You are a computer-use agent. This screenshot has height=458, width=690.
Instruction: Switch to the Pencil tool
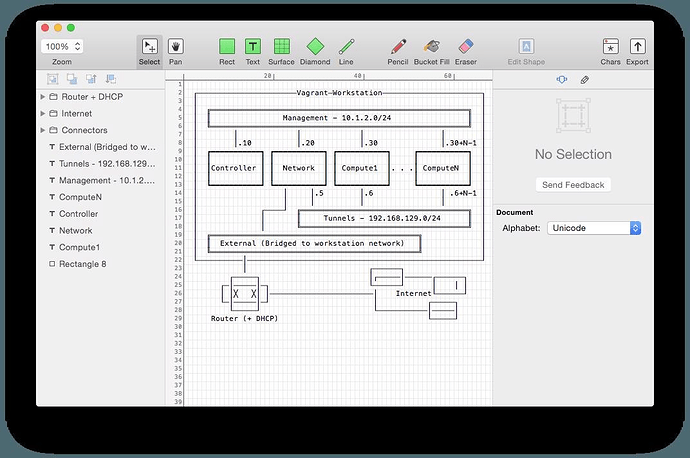(x=398, y=51)
